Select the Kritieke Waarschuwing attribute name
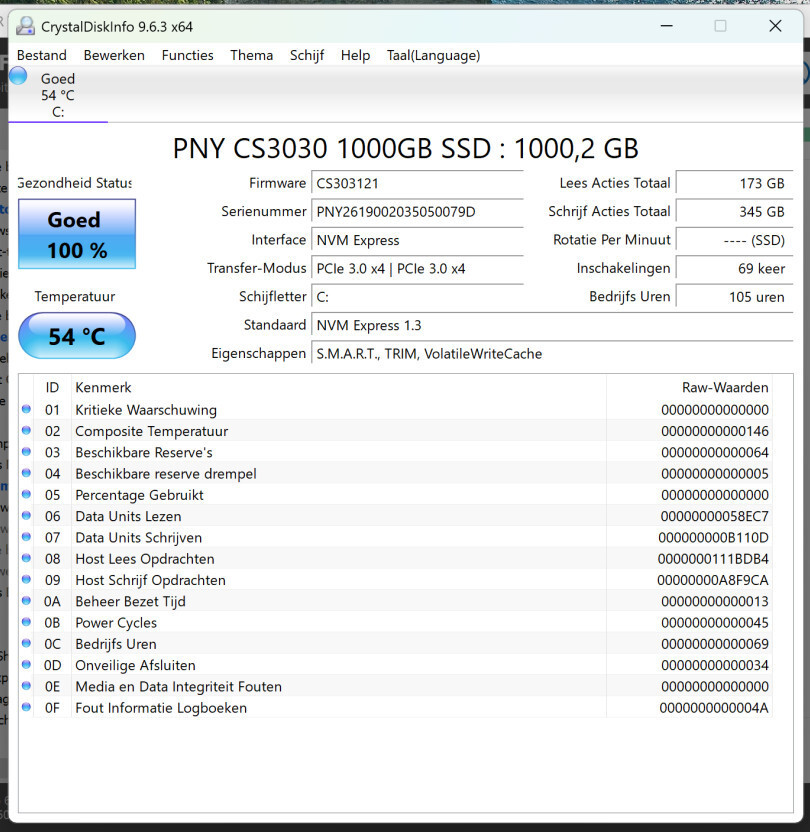Screen dimensions: 810x832 point(146,410)
